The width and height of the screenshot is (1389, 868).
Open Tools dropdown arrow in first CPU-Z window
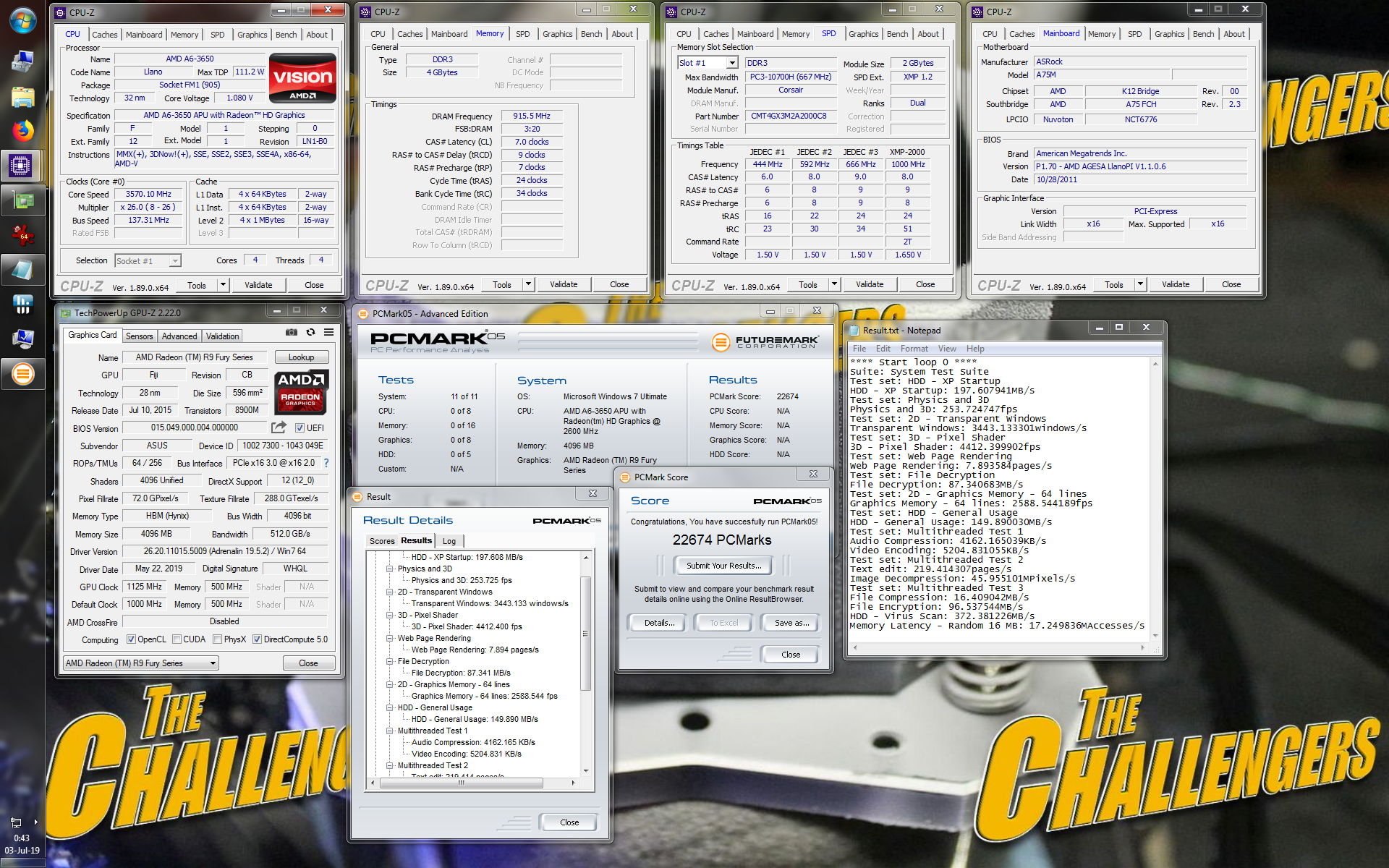[x=223, y=285]
